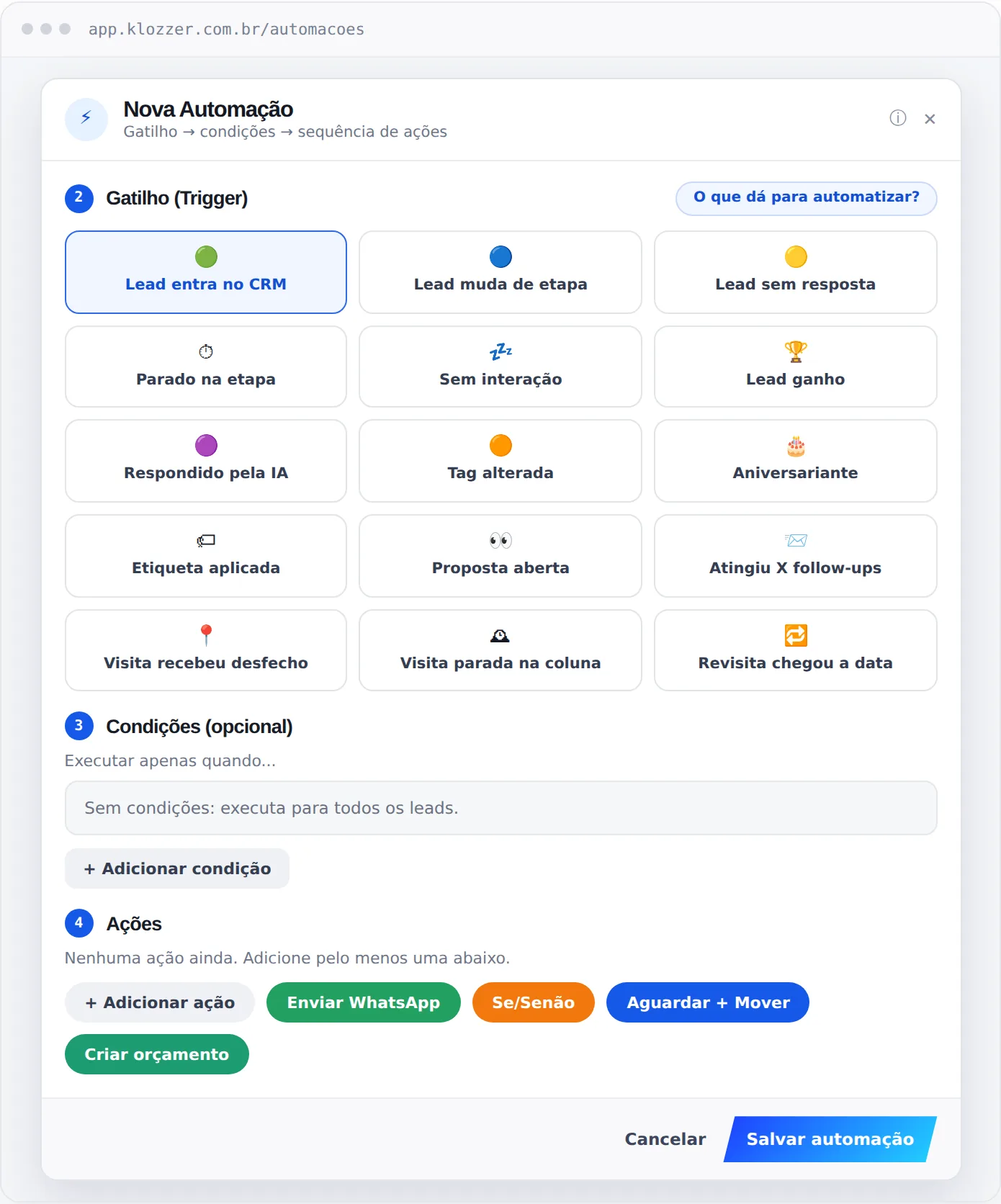Screen dimensions: 1001x1204
Task: Pick the eyes icon for Proposta aberta
Action: 500,540
